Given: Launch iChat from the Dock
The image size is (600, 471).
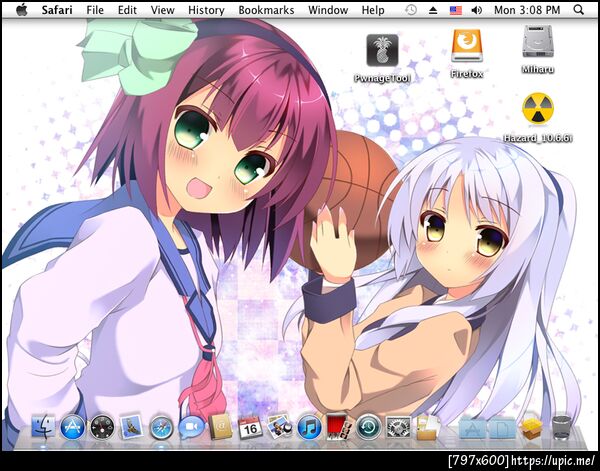Looking at the screenshot, I should click(x=191, y=427).
